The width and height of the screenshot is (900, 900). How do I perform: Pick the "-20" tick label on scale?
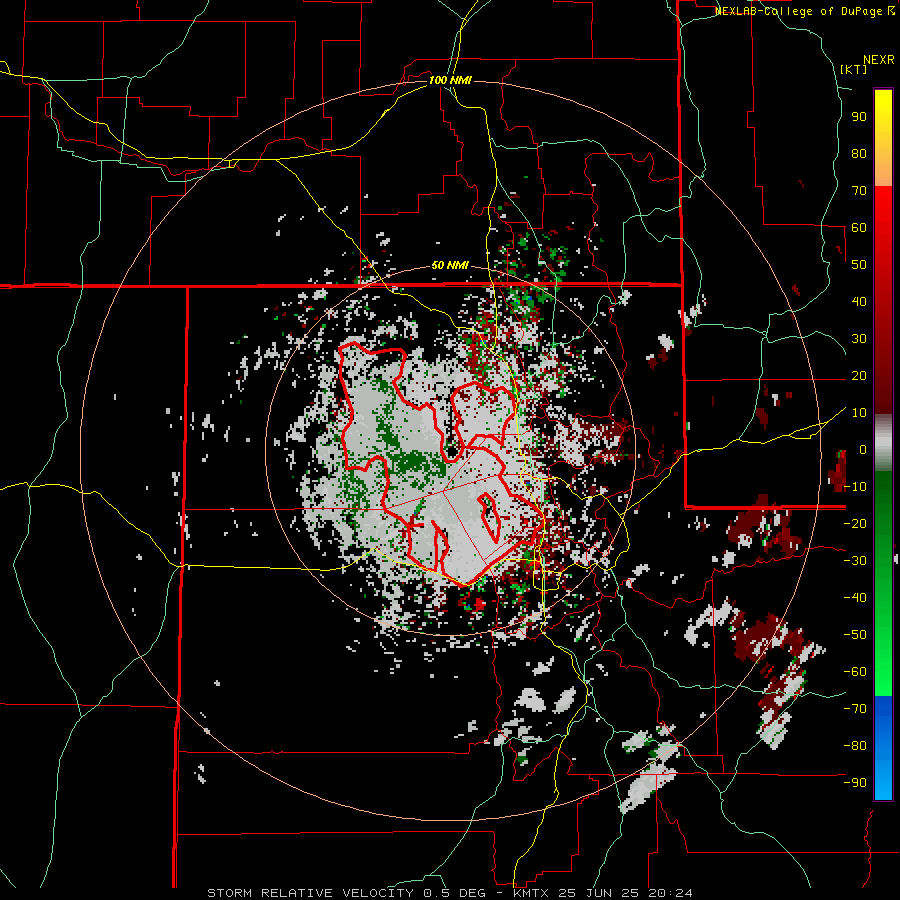coord(855,524)
